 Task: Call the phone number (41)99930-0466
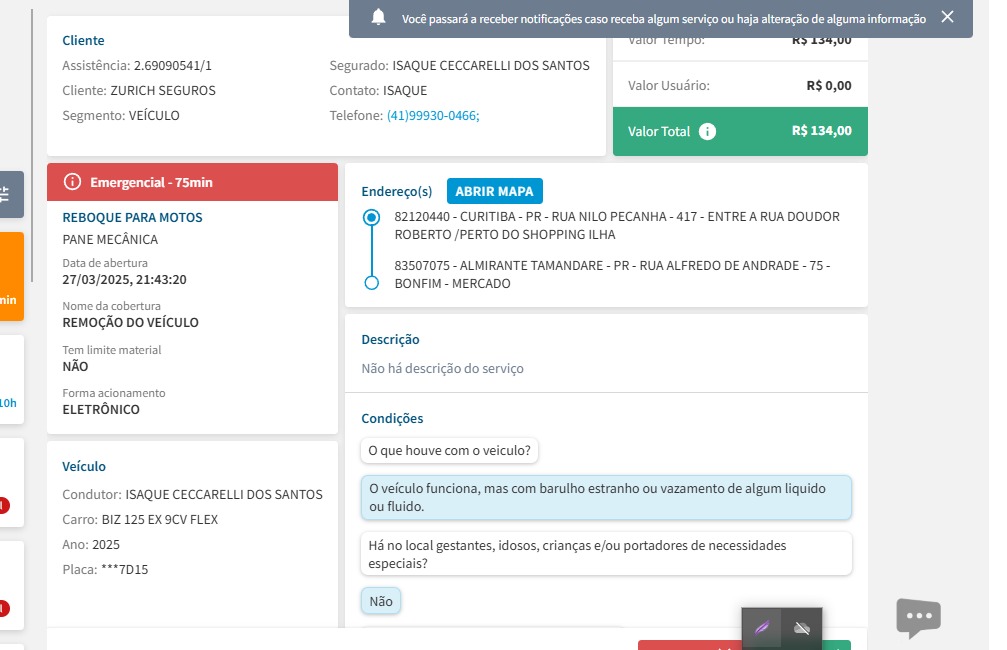[x=433, y=116]
